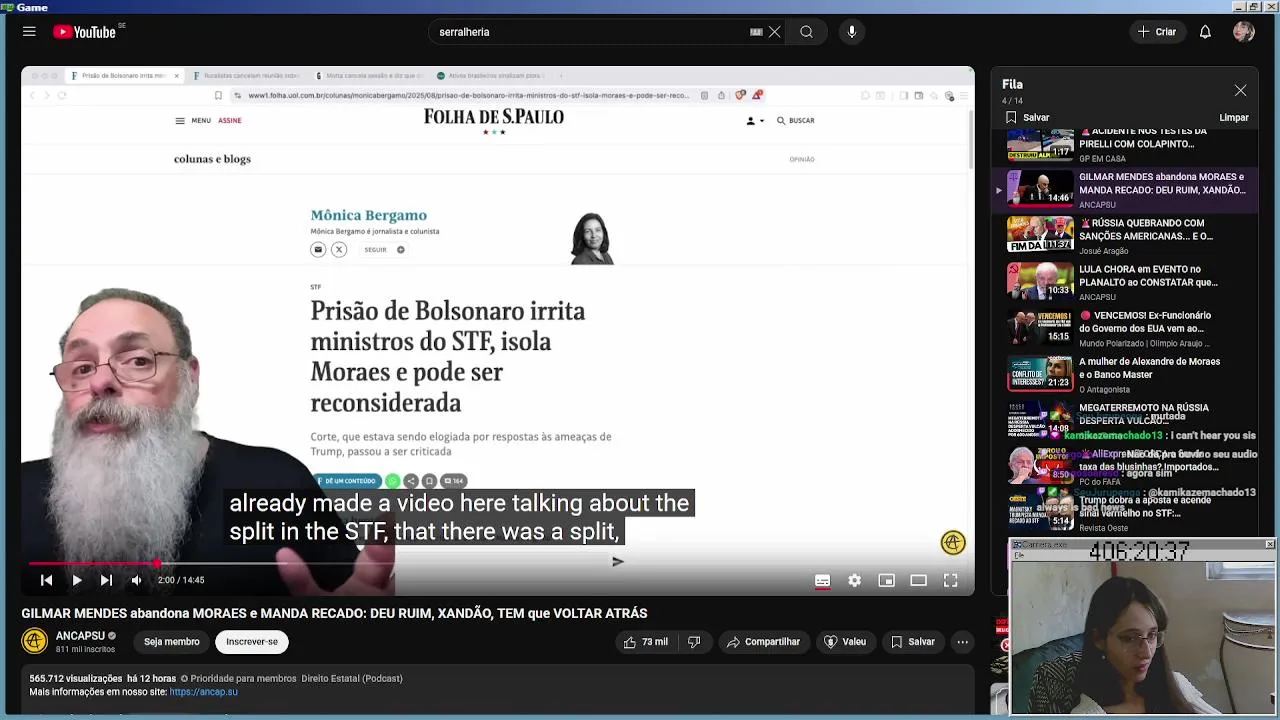
Task: Like the video with 73 mil thumbs up
Action: 646,642
